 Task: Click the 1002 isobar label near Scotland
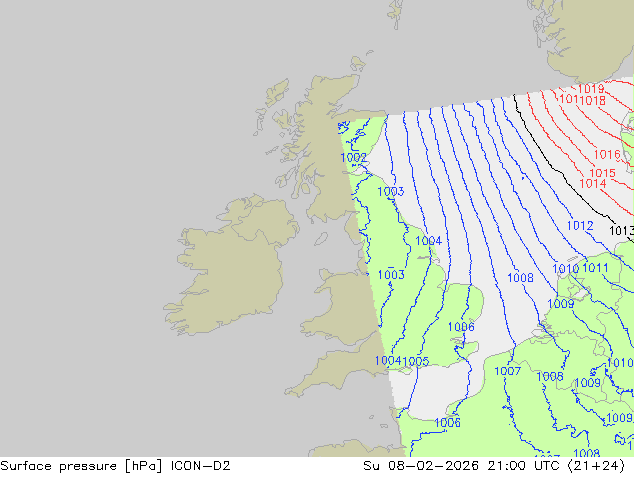[354, 157]
